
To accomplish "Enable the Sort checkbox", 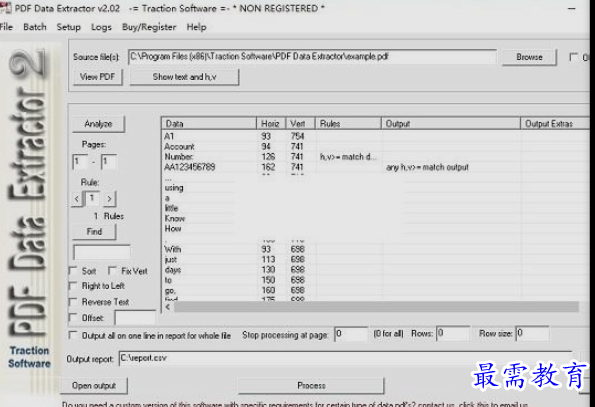I will pyautogui.click(x=73, y=271).
